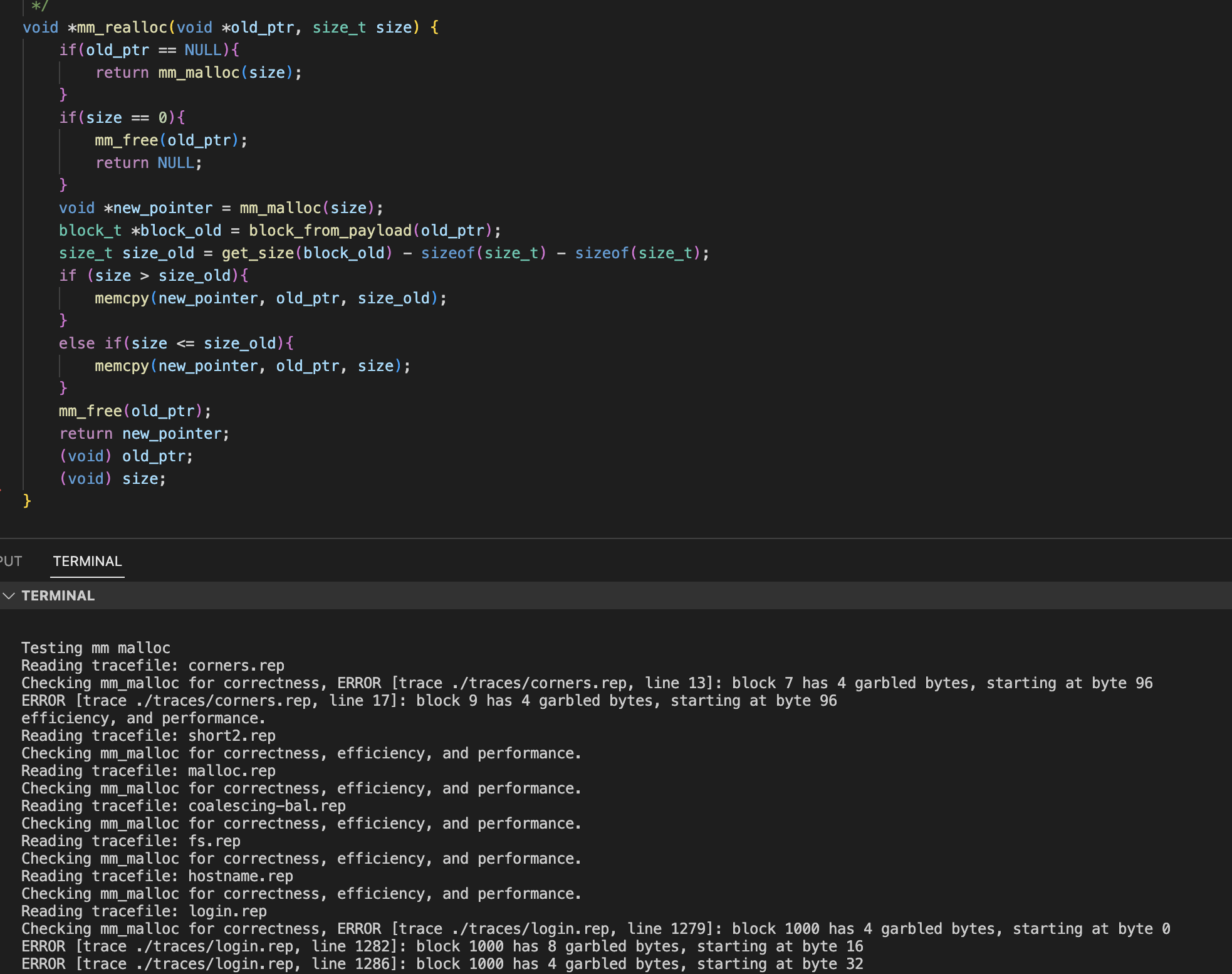Click the get_size function call
Viewport: 1232px width, 974px height.
coord(258,253)
